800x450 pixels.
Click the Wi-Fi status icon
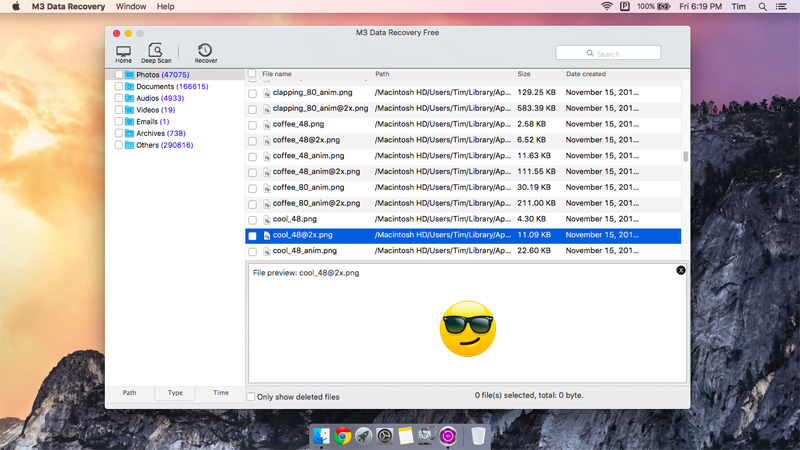607,6
